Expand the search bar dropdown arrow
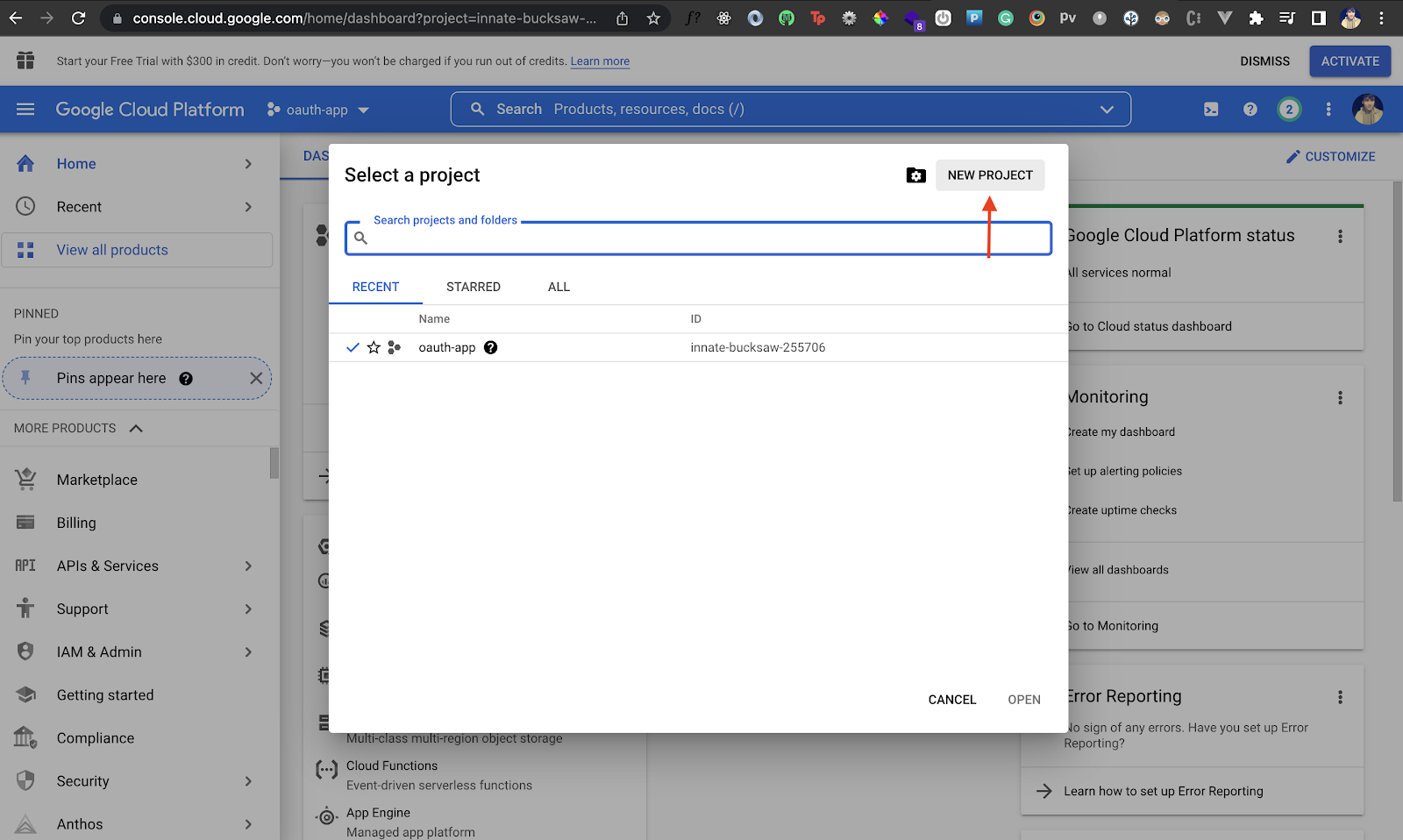 point(1107,110)
